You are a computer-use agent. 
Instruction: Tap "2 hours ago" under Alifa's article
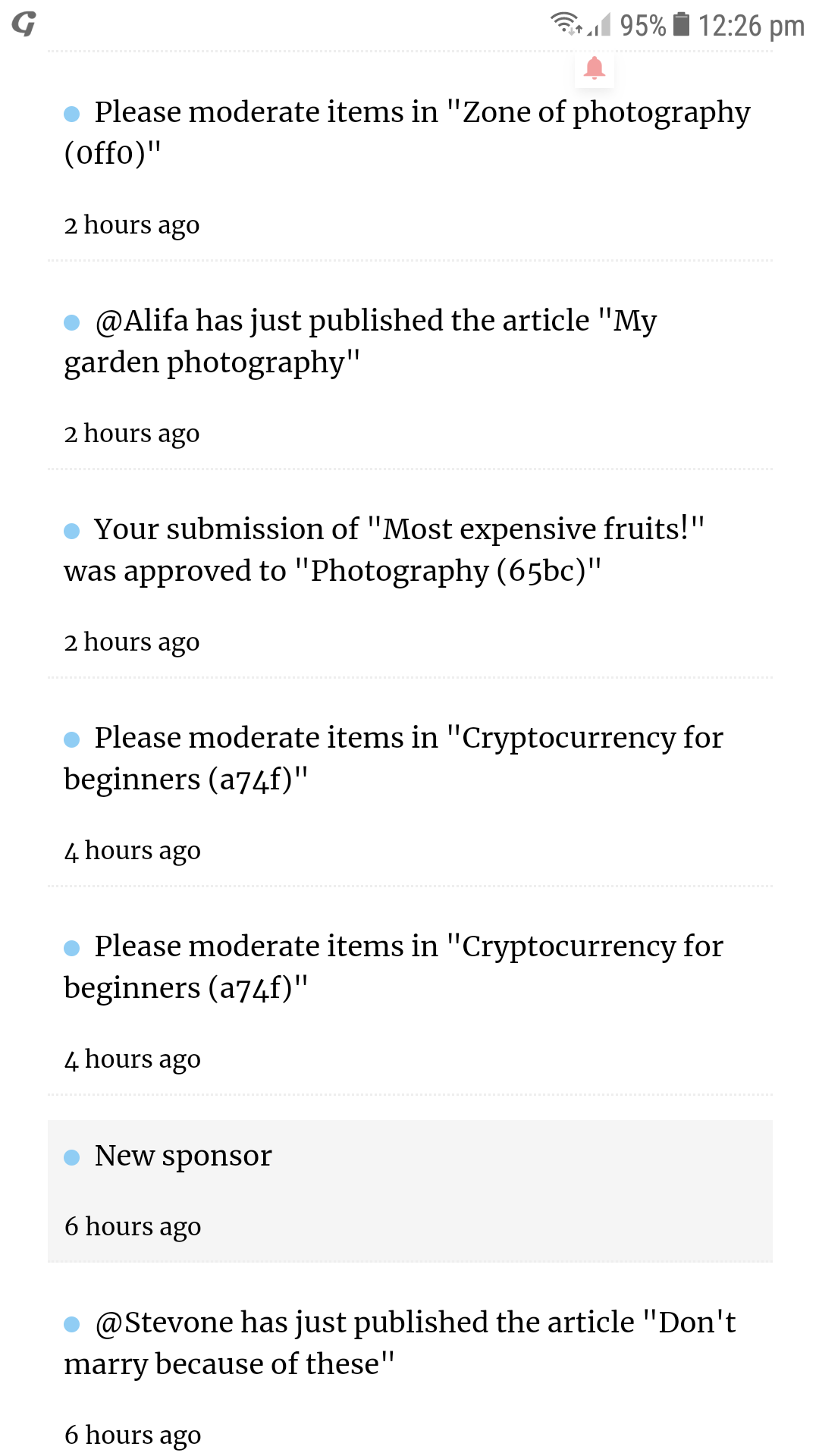click(132, 435)
